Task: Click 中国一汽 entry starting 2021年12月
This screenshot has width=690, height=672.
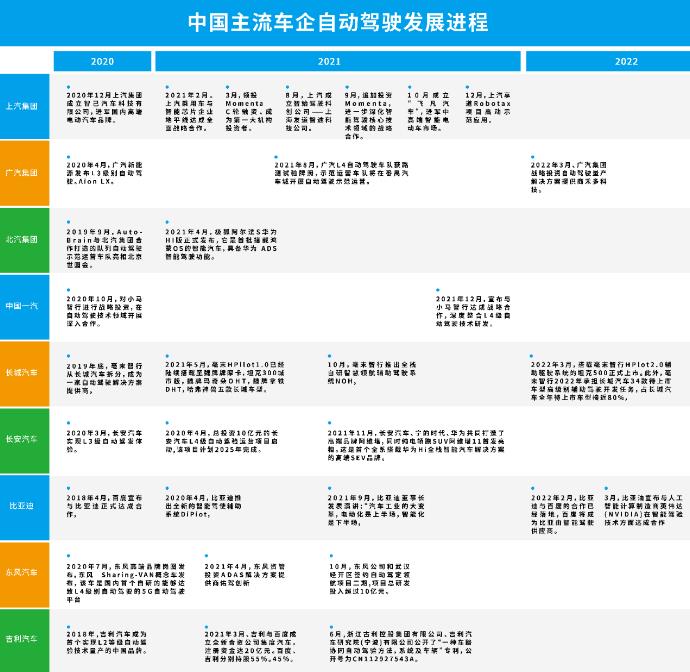Action: pyautogui.click(x=473, y=311)
